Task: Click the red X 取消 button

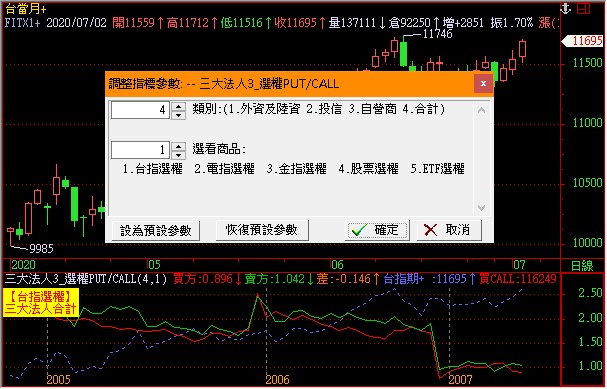Action: point(449,230)
